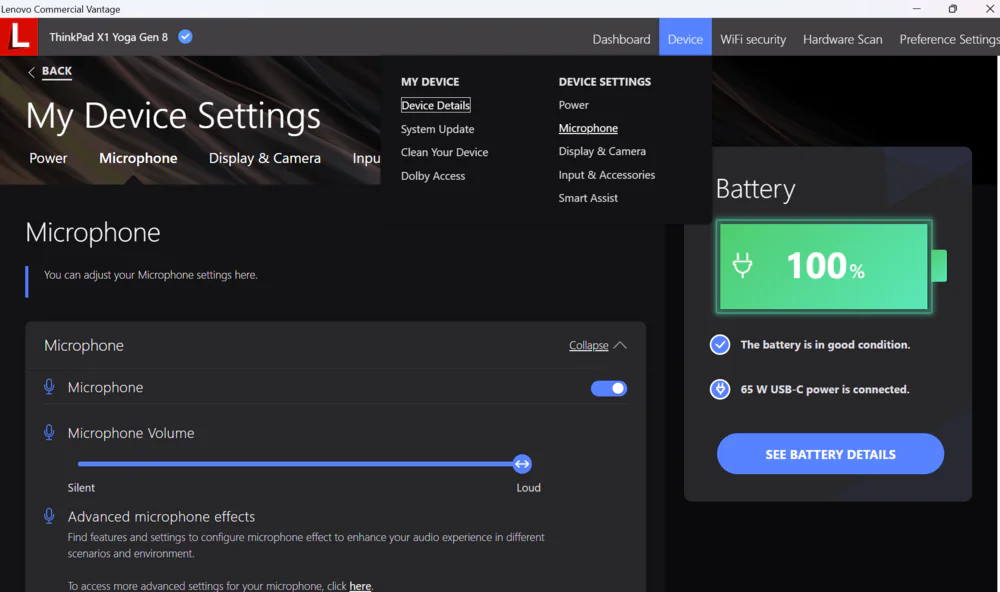Select Power under Device Settings menu
The width and height of the screenshot is (1000, 592).
[573, 105]
